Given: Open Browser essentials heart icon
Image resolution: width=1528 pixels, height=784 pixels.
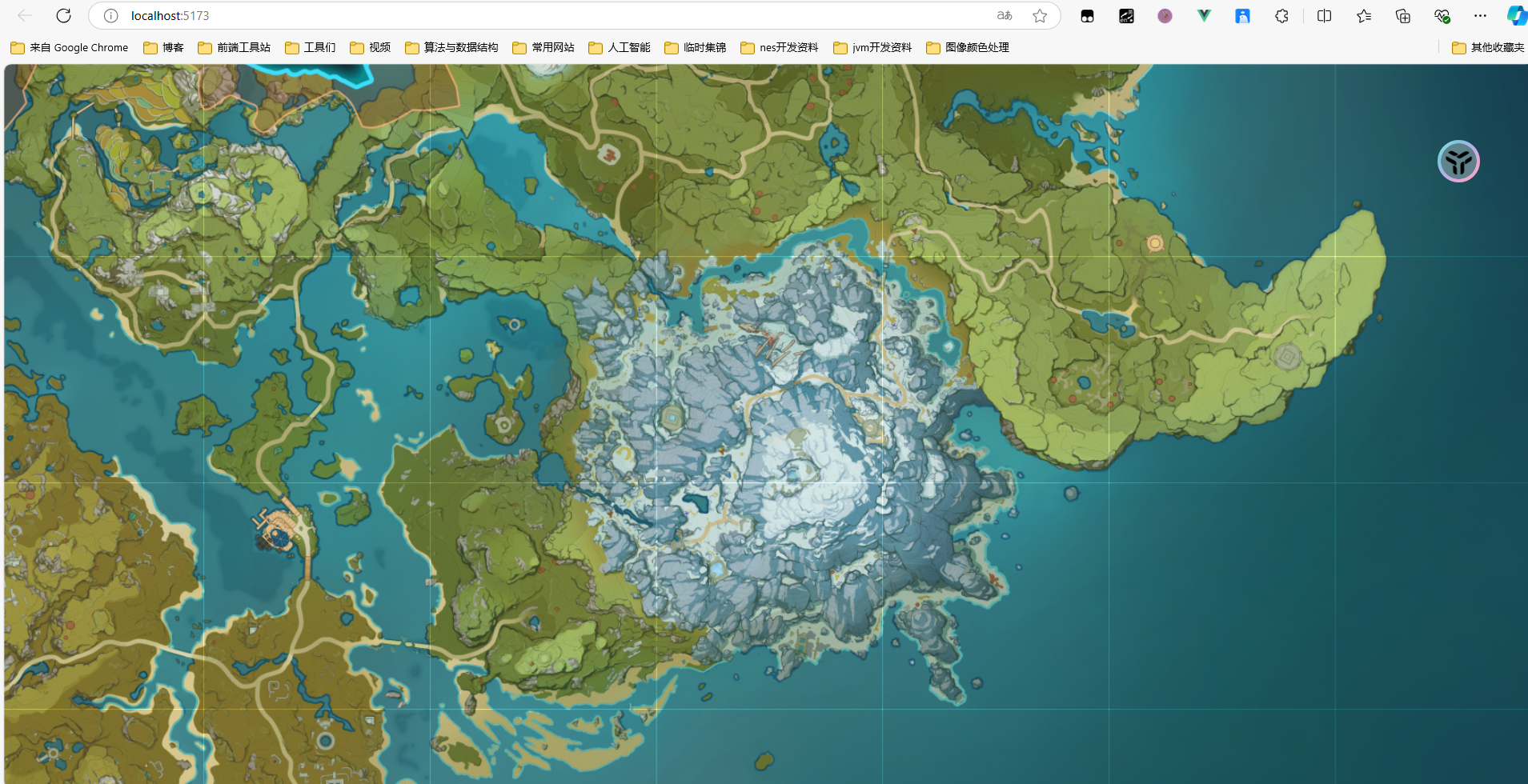Looking at the screenshot, I should point(1442,16).
